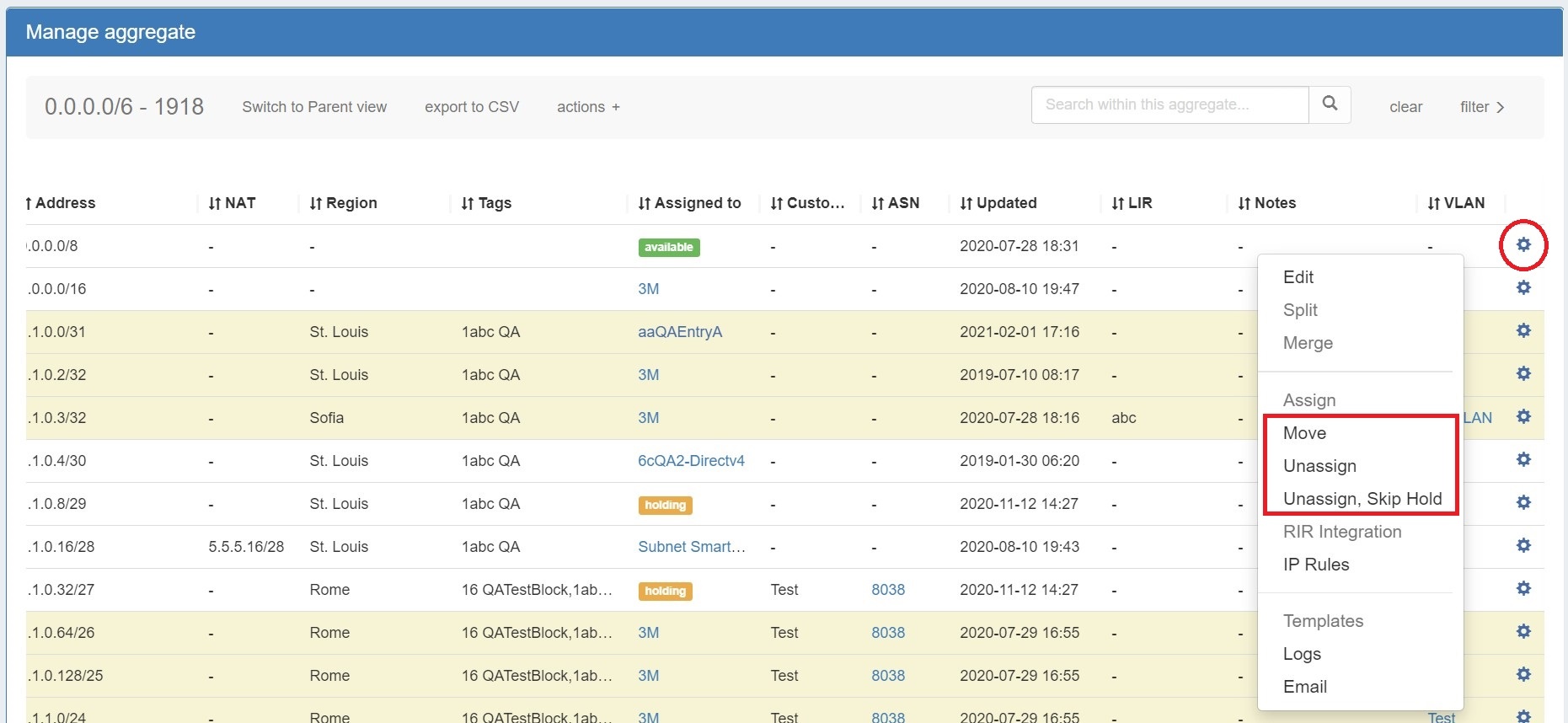The image size is (1568, 723).
Task: Choose Move in the context menu
Action: coord(1304,433)
